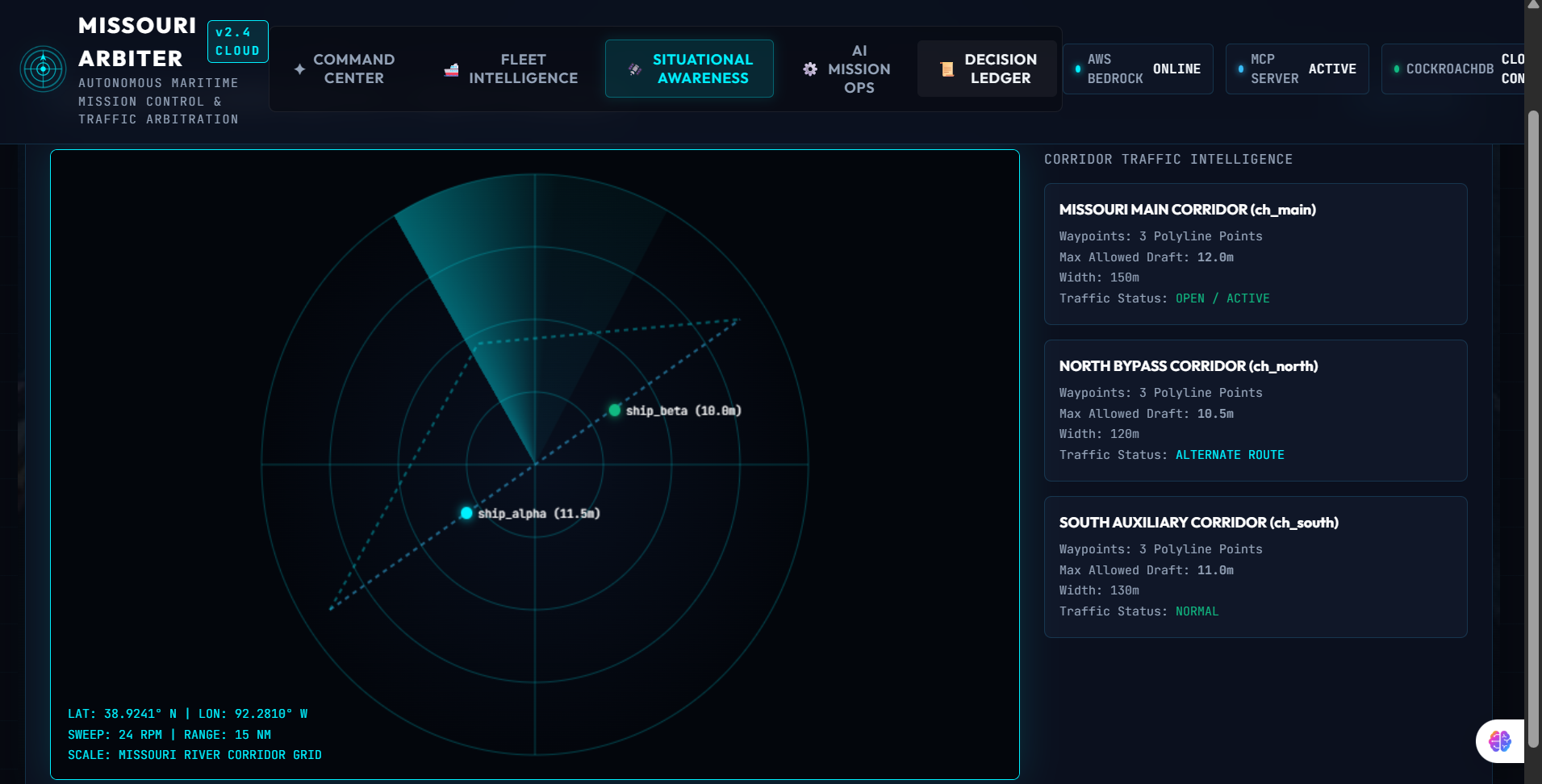Click the Command Center star icon
1542x784 pixels.
pos(299,69)
